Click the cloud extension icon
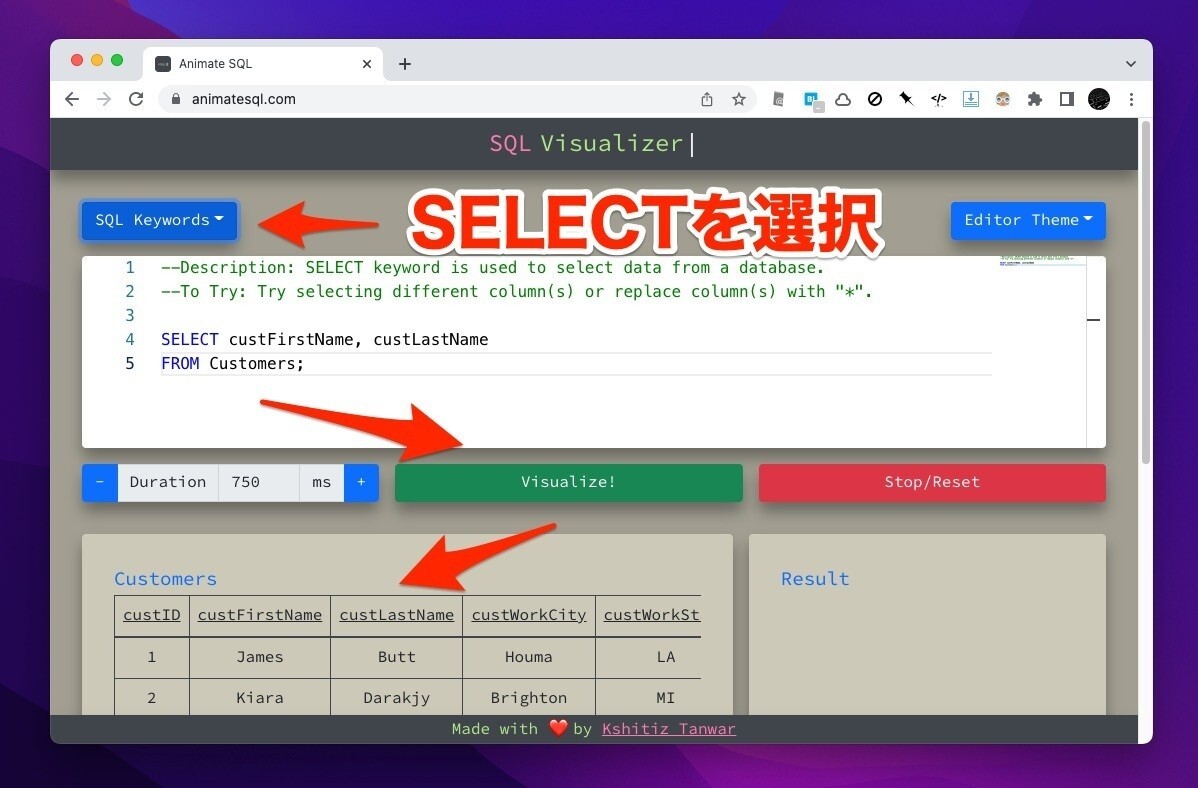The image size is (1198, 788). pyautogui.click(x=843, y=99)
